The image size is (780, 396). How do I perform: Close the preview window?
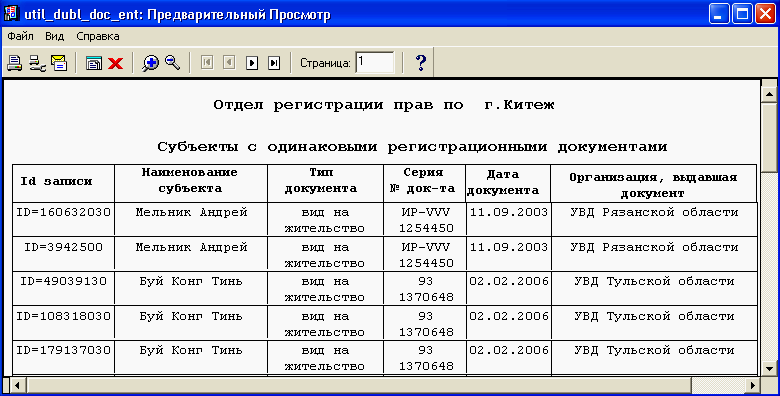[765, 14]
